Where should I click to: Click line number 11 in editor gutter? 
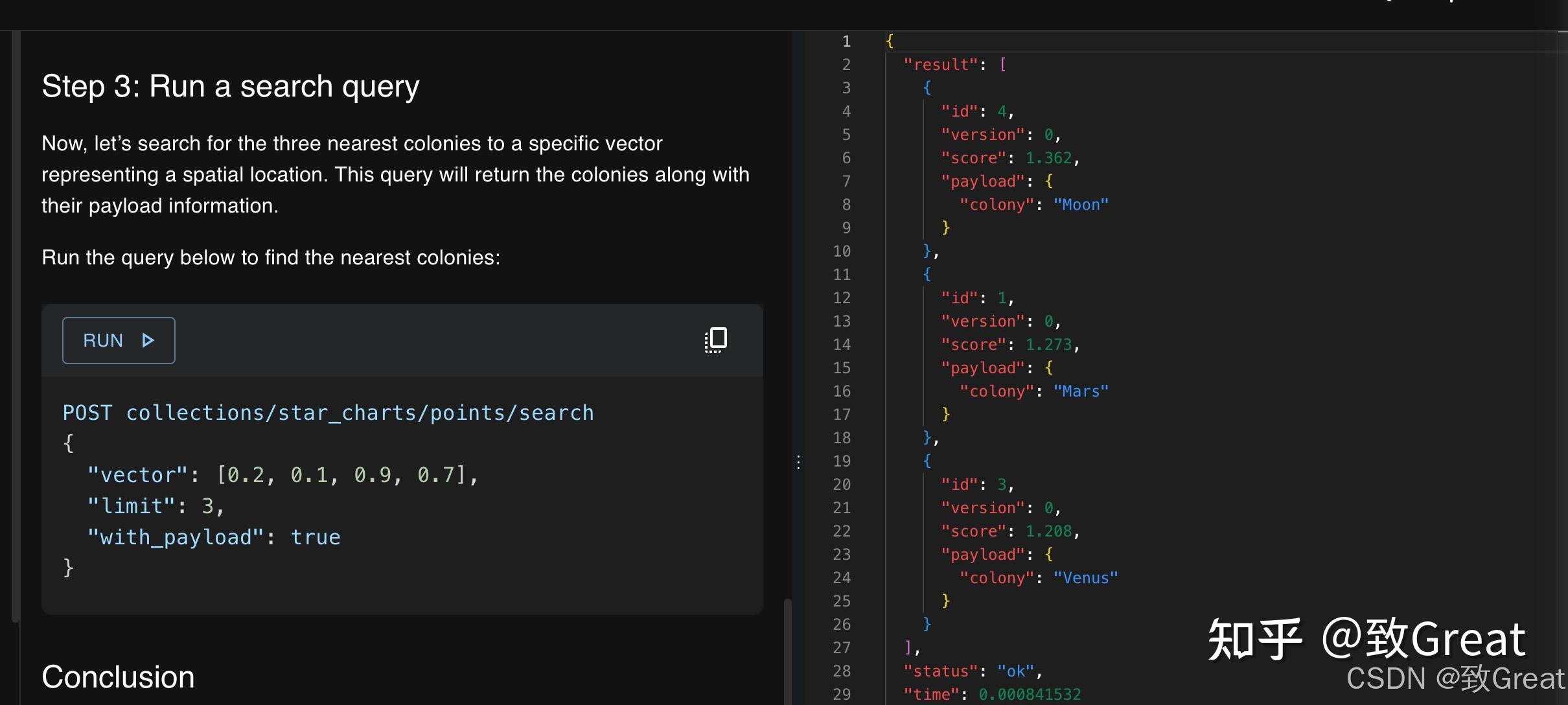click(x=842, y=275)
